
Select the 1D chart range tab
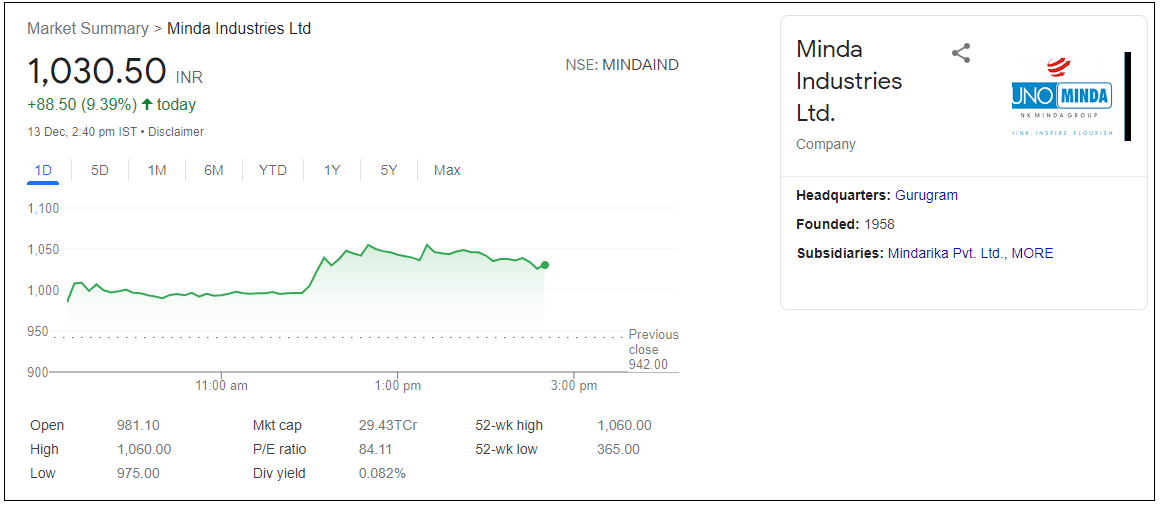[43, 170]
